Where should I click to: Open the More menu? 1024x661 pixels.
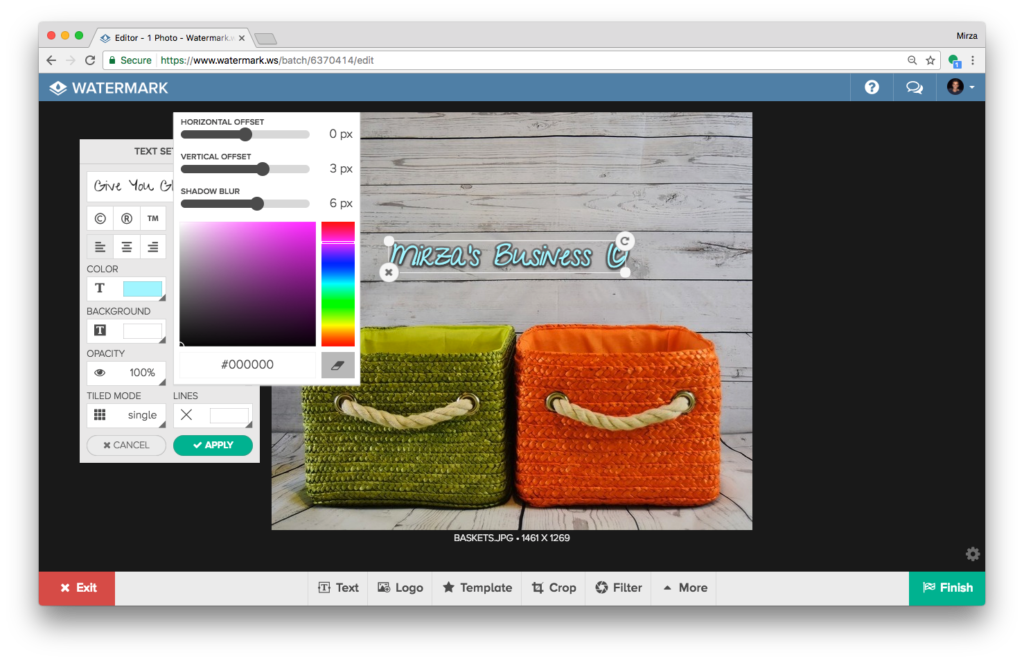[685, 588]
